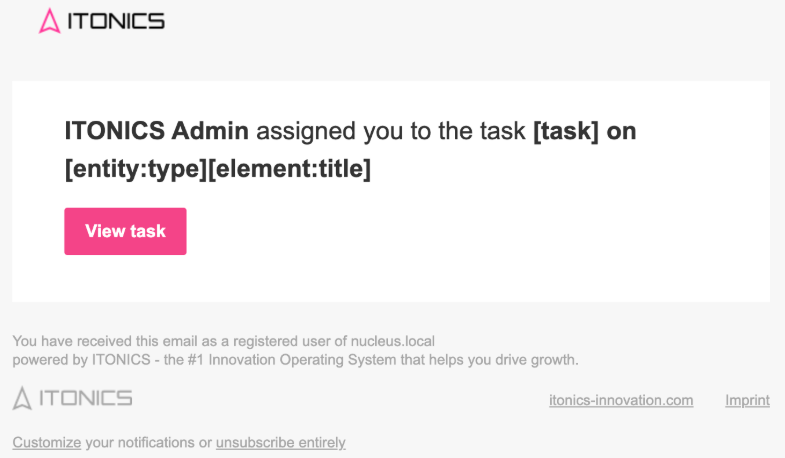Image resolution: width=785 pixels, height=458 pixels.
Task: Click the 'helps you drive growth' text
Action: pos(510,359)
